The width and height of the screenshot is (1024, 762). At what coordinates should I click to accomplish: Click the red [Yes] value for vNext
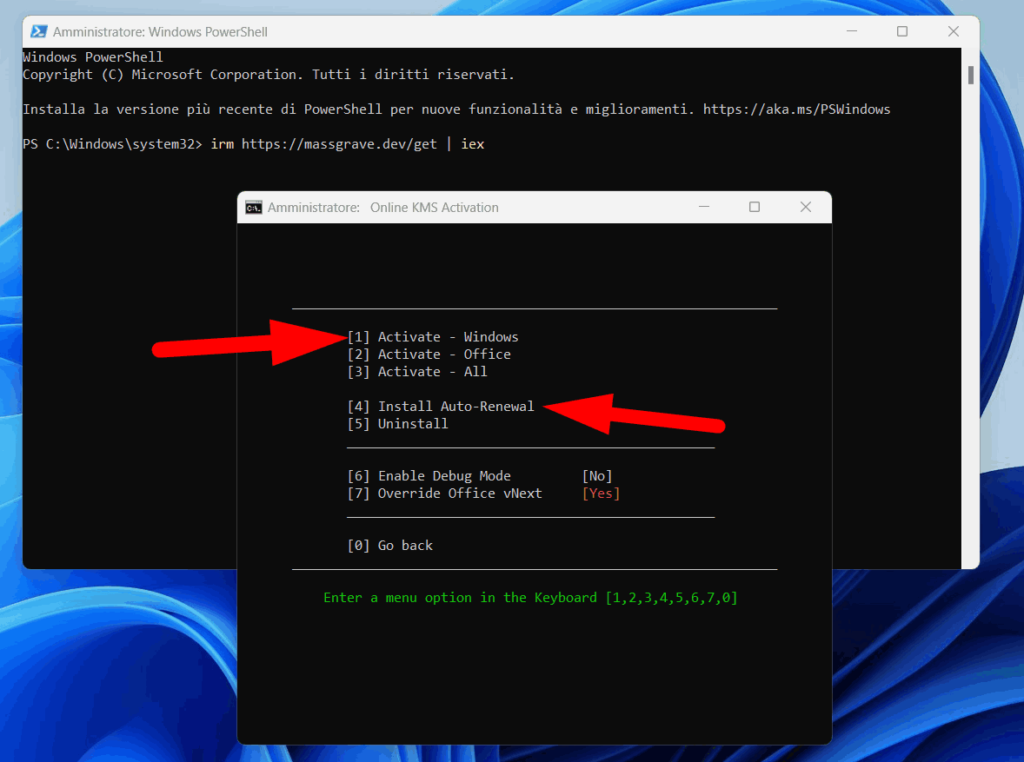(601, 494)
